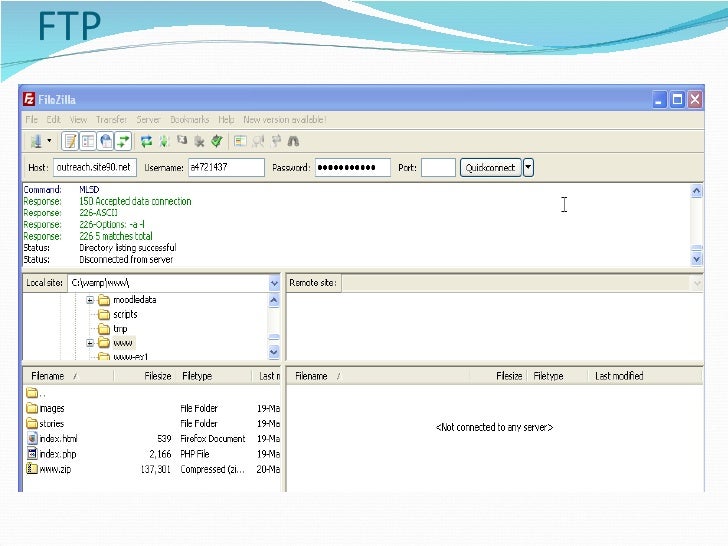
Task: Open the Local site path dropdown
Action: pos(274,283)
